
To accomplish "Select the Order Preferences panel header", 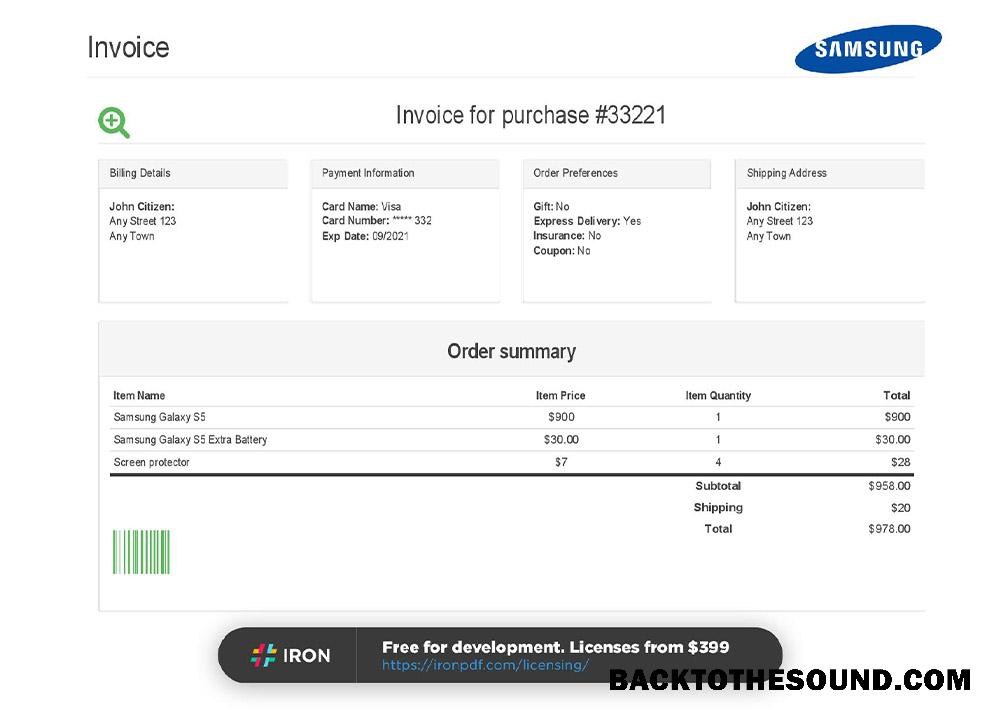I will 617,173.
